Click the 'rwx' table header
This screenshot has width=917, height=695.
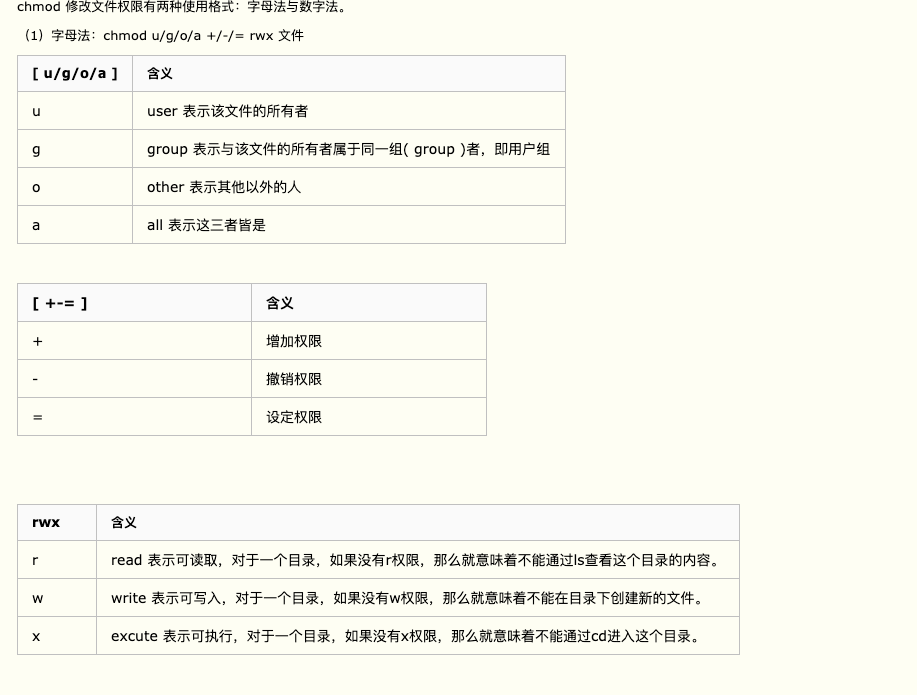(x=57, y=522)
